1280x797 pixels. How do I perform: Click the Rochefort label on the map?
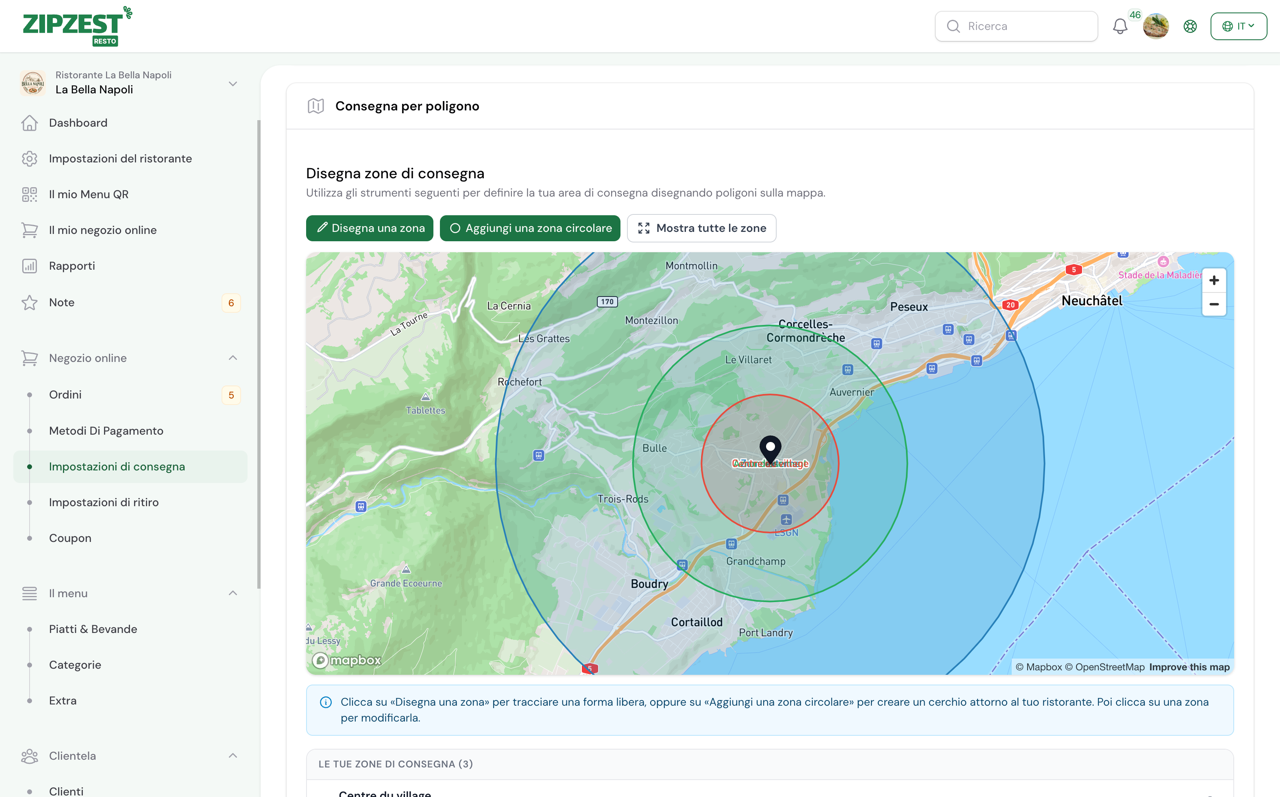[x=520, y=382]
